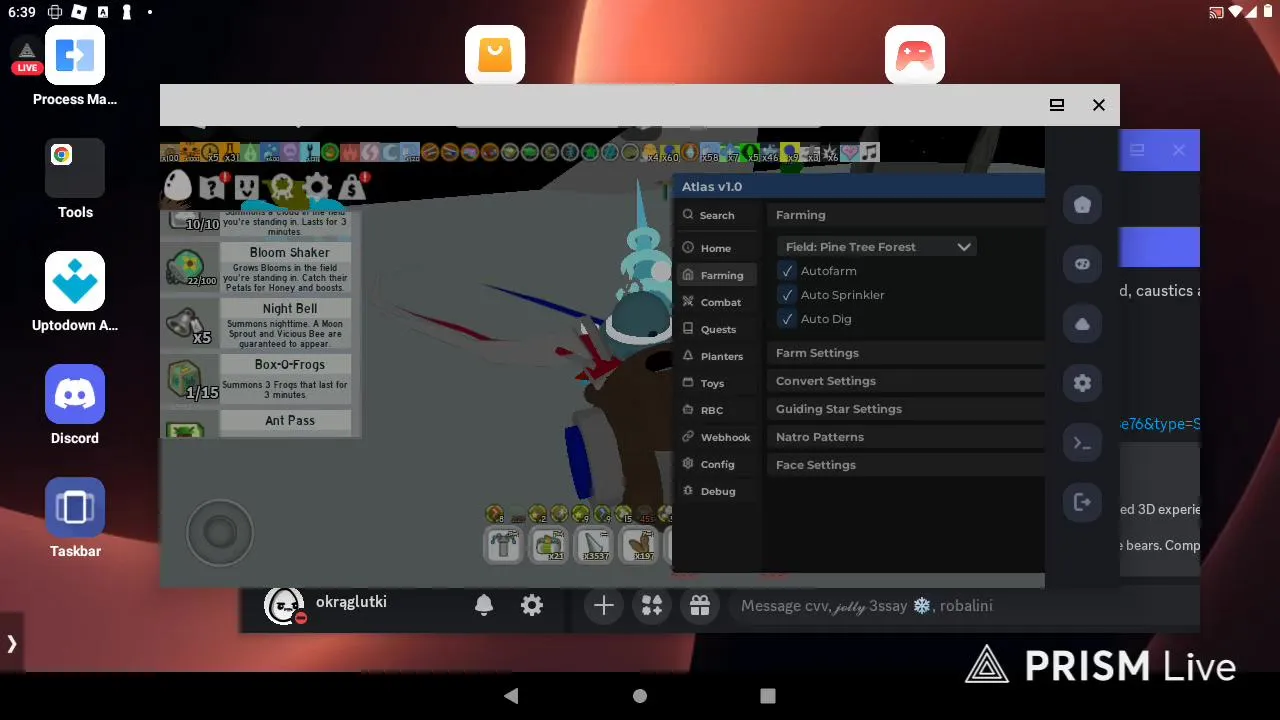
Task: Open the badges ribbon icon in game
Action: [x=282, y=187]
